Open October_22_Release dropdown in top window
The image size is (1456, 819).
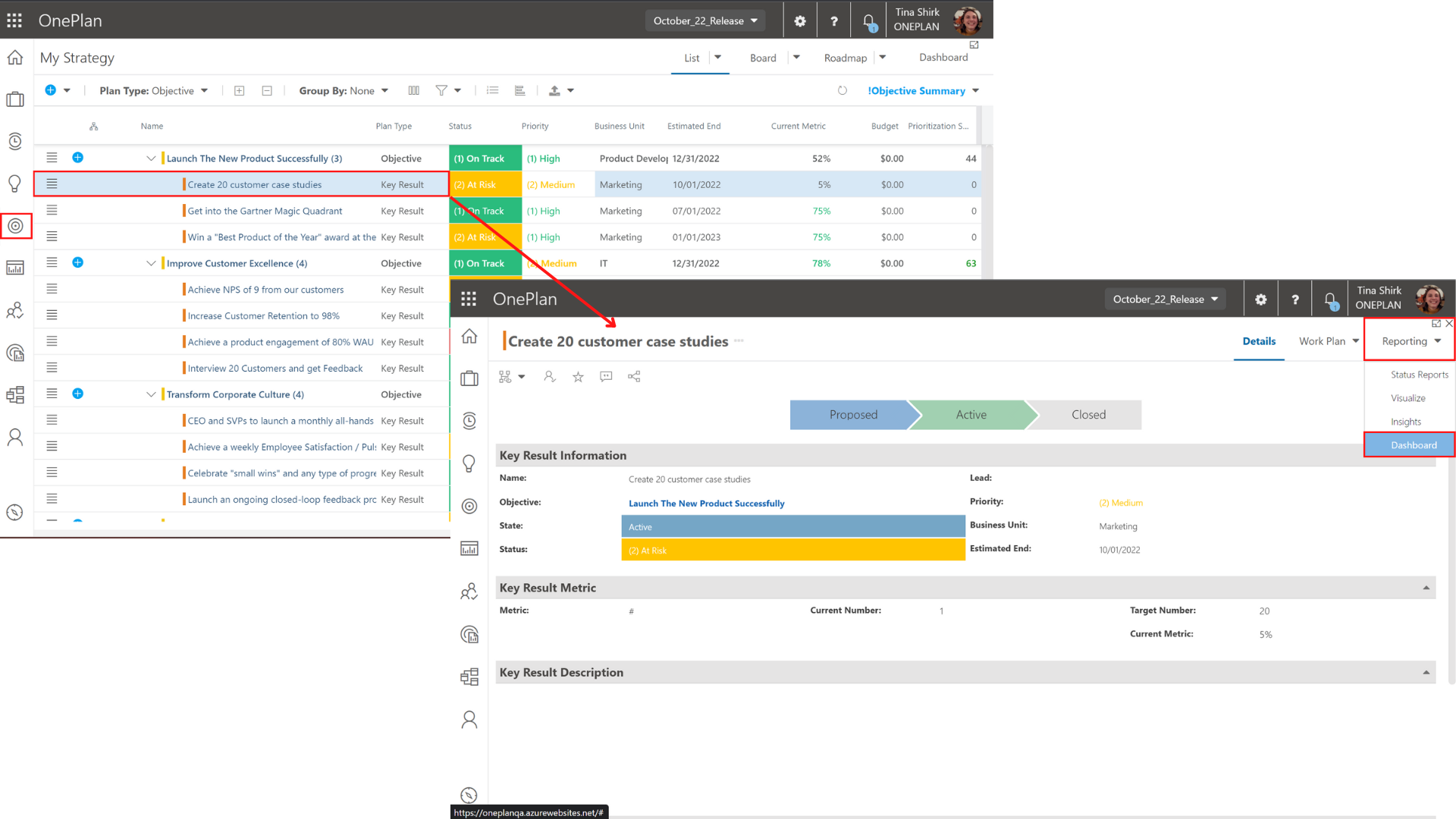(x=705, y=20)
